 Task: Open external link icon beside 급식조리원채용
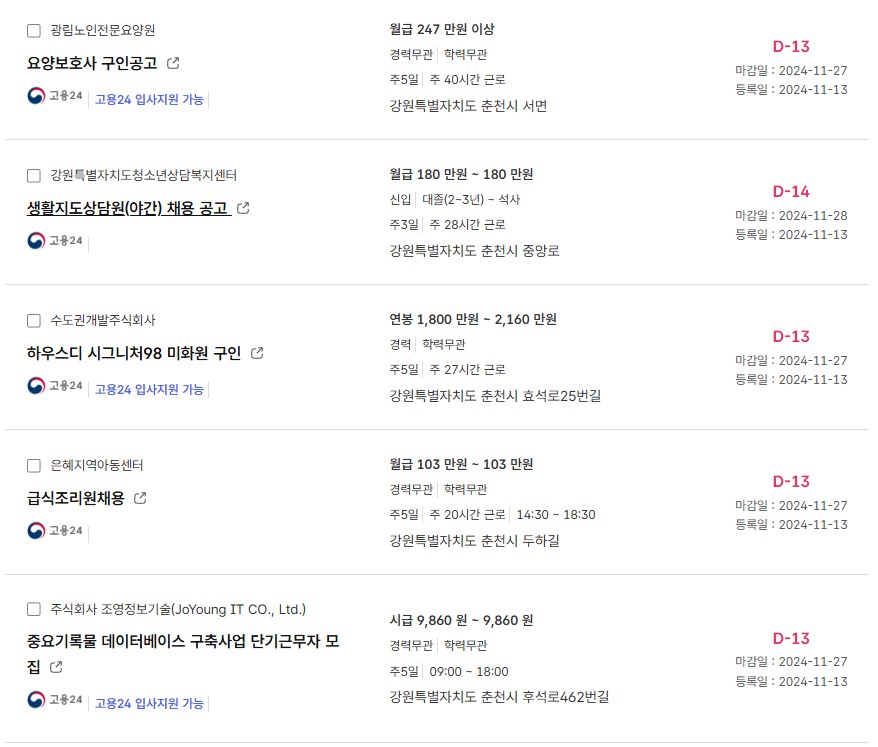pos(140,498)
